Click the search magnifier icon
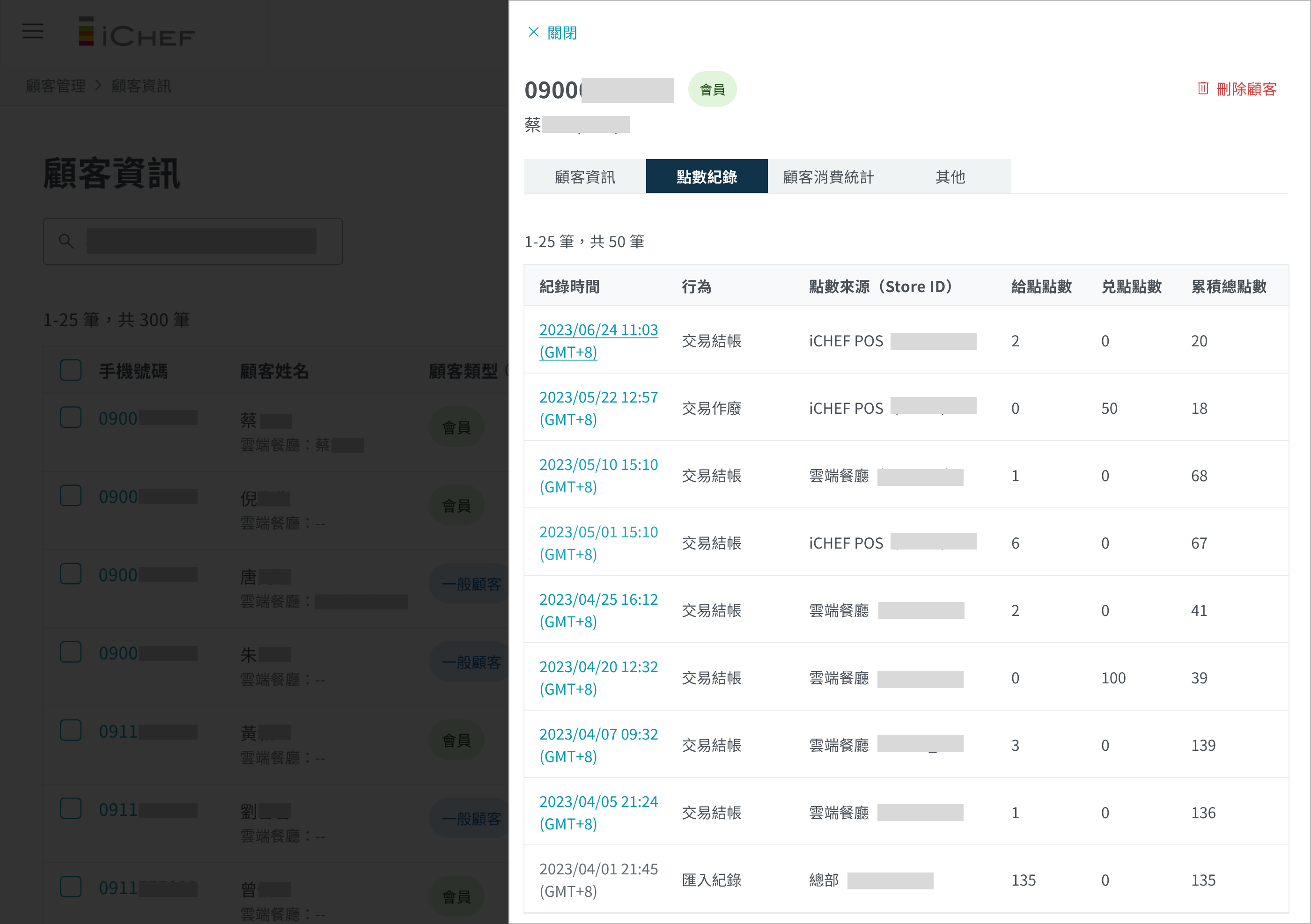The width and height of the screenshot is (1311, 924). (x=66, y=242)
